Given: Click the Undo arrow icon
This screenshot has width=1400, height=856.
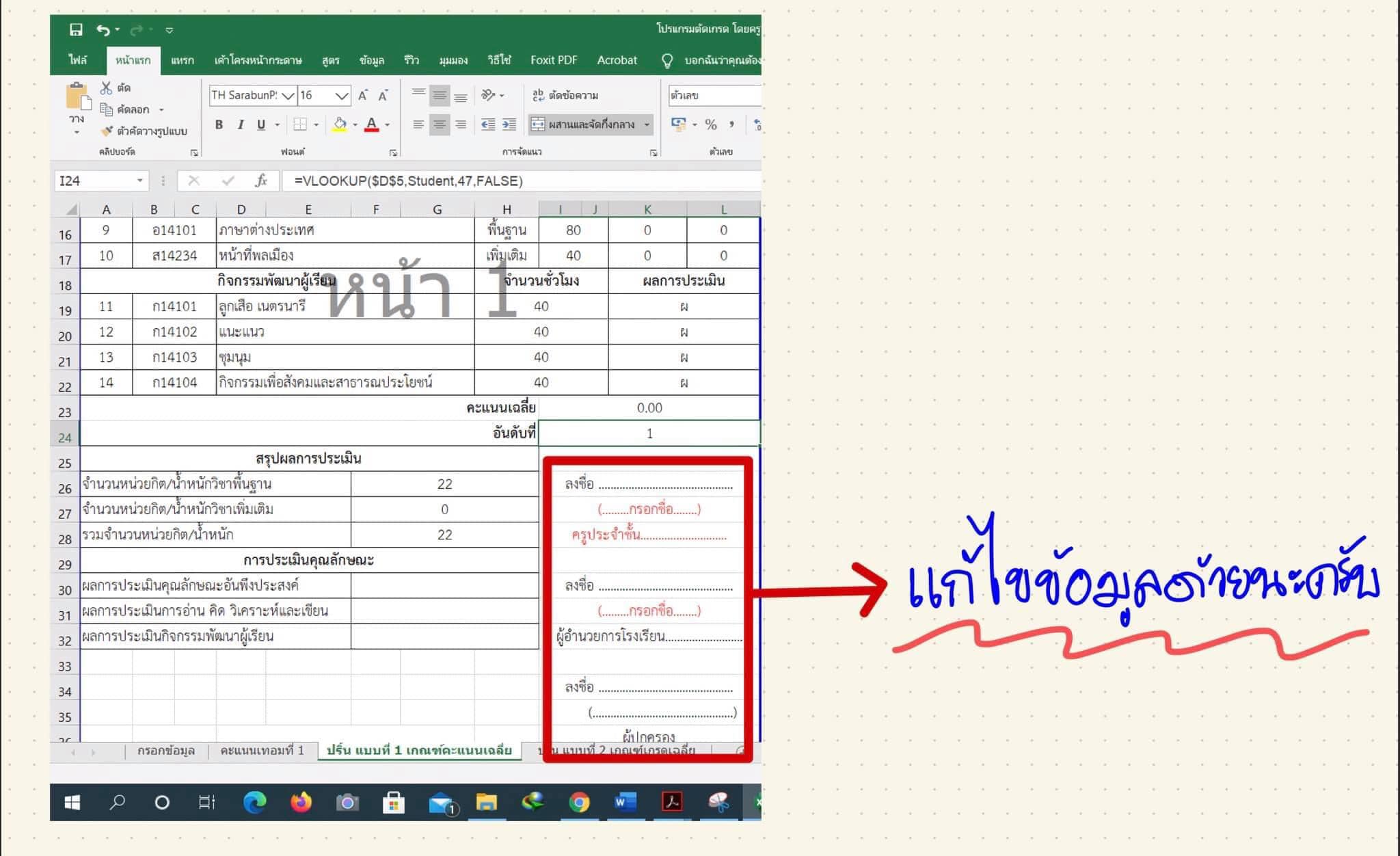Looking at the screenshot, I should coord(103,29).
